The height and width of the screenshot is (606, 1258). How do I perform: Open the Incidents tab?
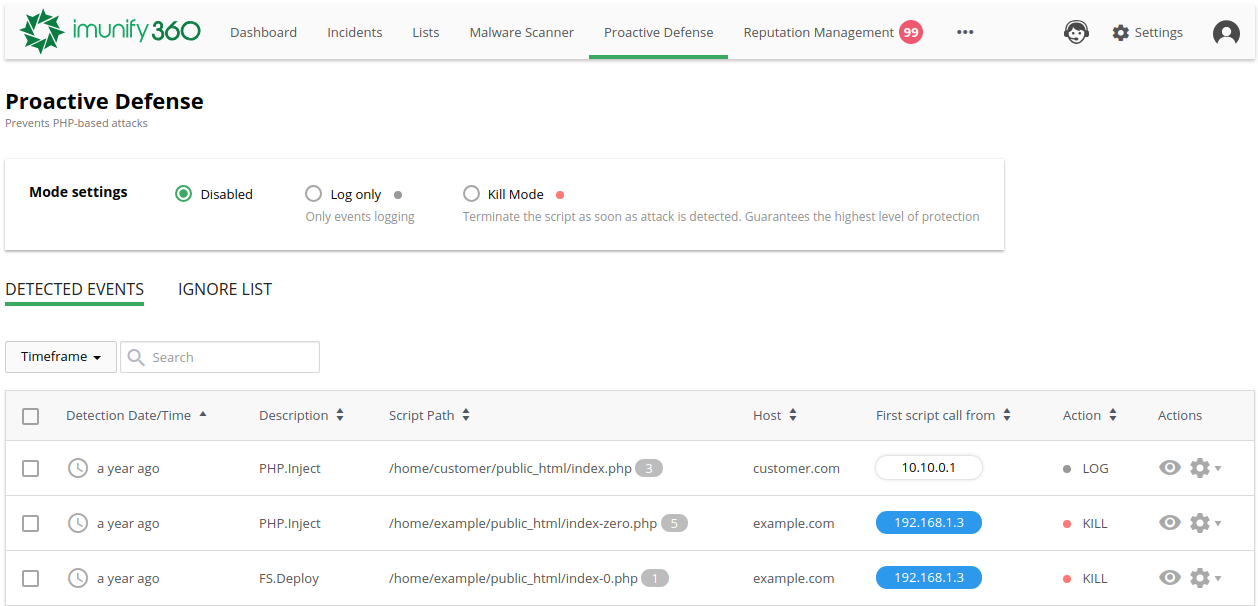(x=354, y=32)
